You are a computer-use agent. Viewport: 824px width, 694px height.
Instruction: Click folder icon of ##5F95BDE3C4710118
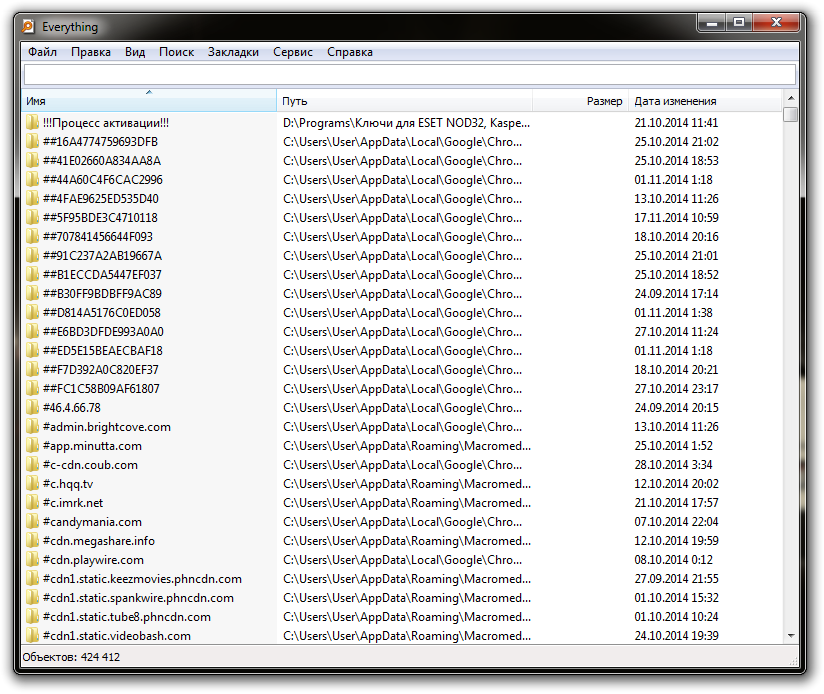click(33, 217)
